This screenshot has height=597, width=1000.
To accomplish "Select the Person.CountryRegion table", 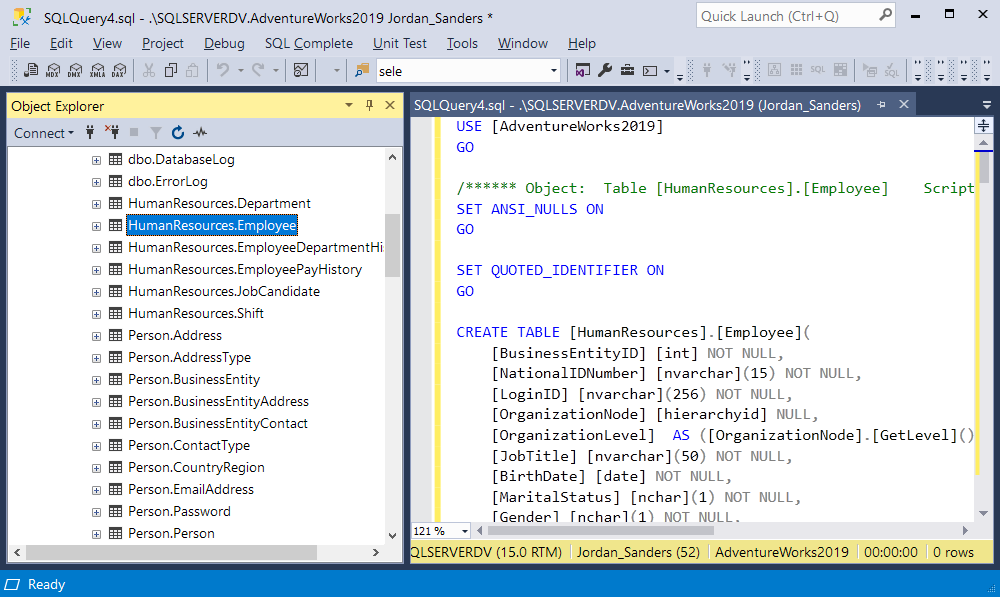I will click(x=196, y=468).
